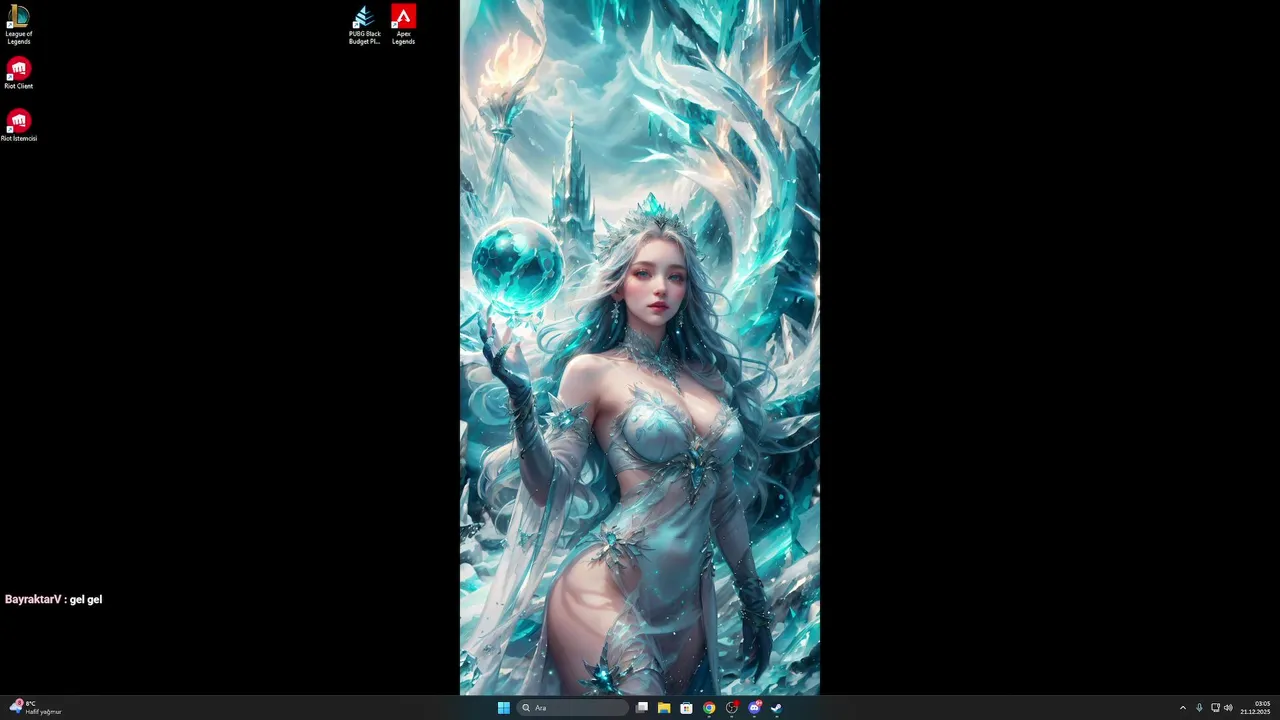
Task: Open network settings from the tray icon
Action: click(1215, 708)
